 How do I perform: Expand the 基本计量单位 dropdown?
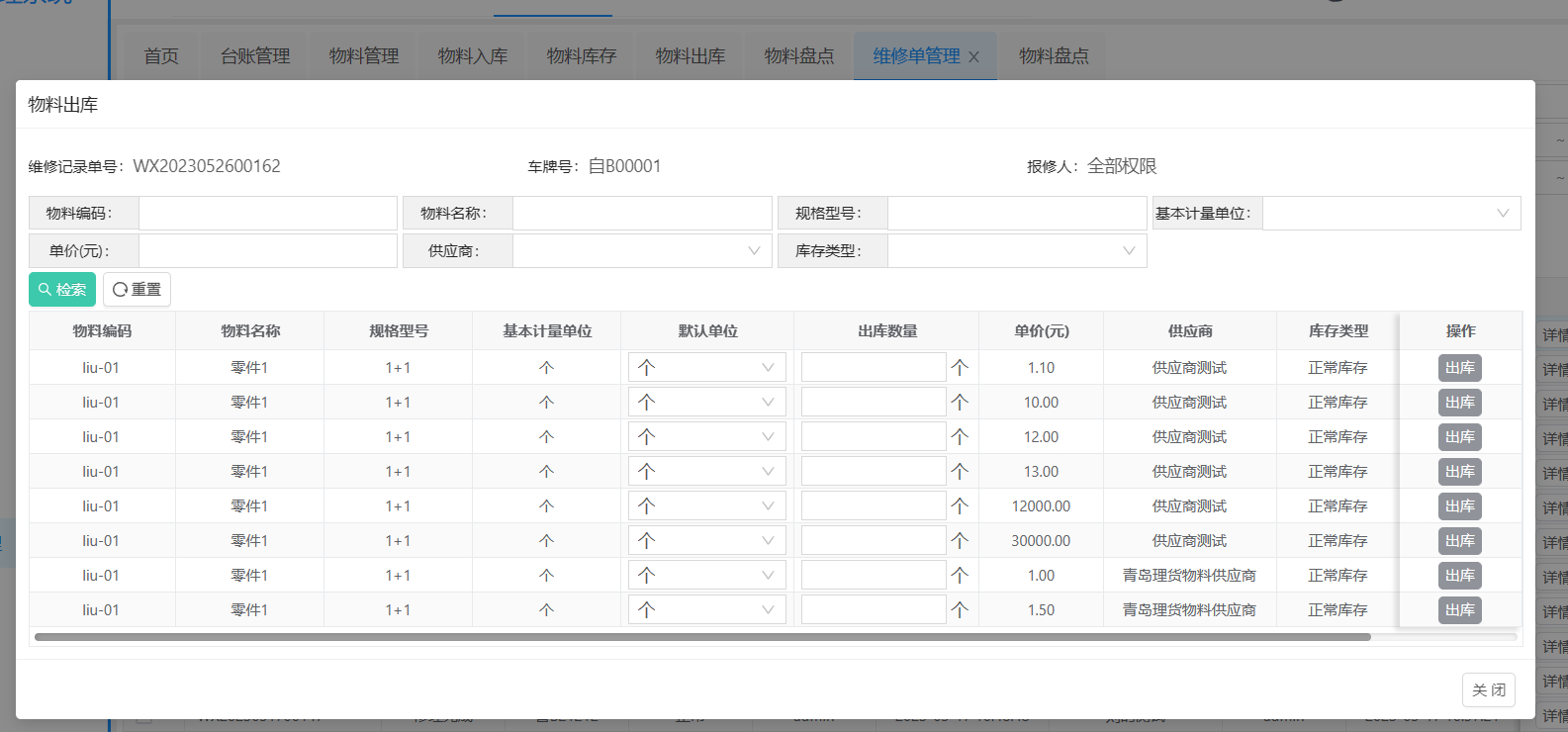point(1391,214)
